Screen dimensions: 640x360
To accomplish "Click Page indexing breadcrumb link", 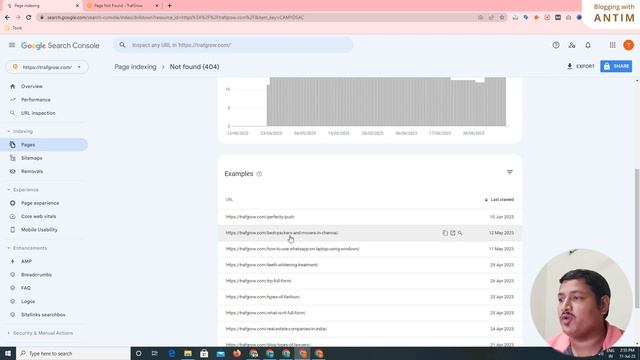I will (x=135, y=67).
